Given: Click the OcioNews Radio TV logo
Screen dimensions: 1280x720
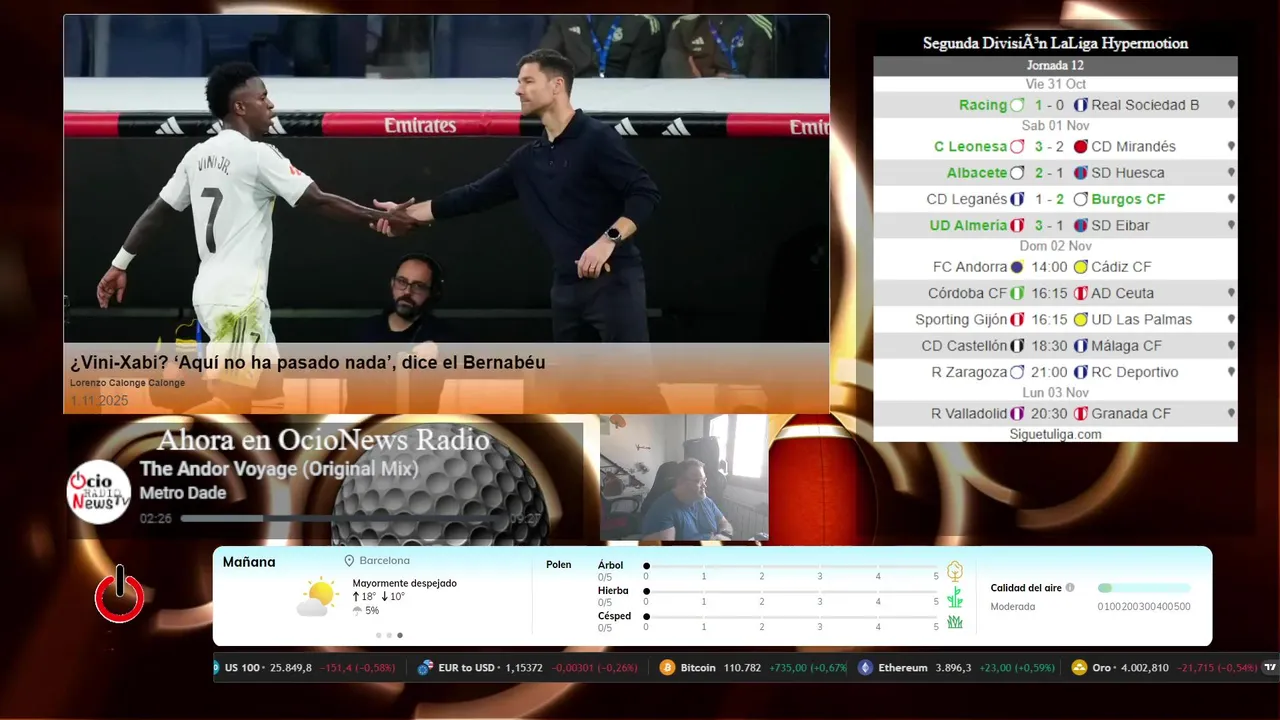Looking at the screenshot, I should [x=99, y=492].
